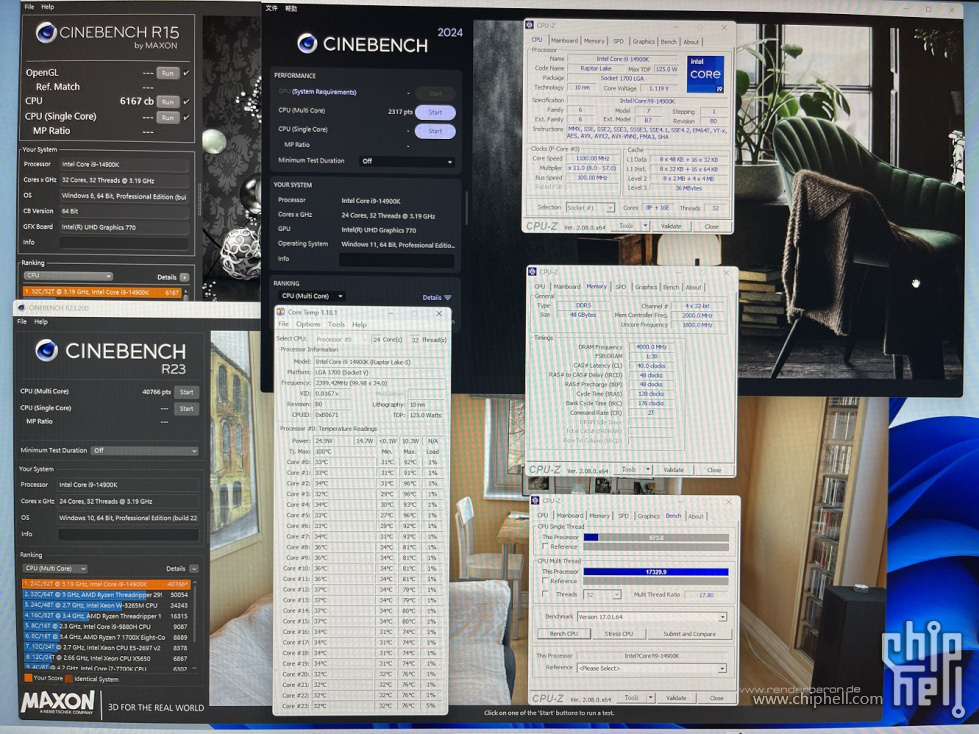Screen dimensions: 979x734
Task: Click the Cinebench 2024 logo sphere
Action: pyautogui.click(x=307, y=44)
